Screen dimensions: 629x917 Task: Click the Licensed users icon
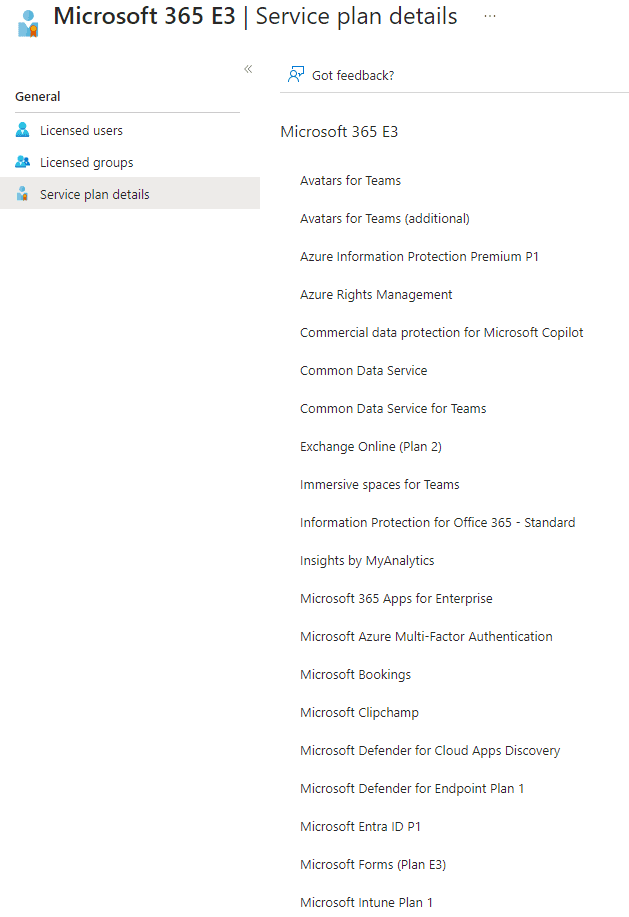[22, 130]
